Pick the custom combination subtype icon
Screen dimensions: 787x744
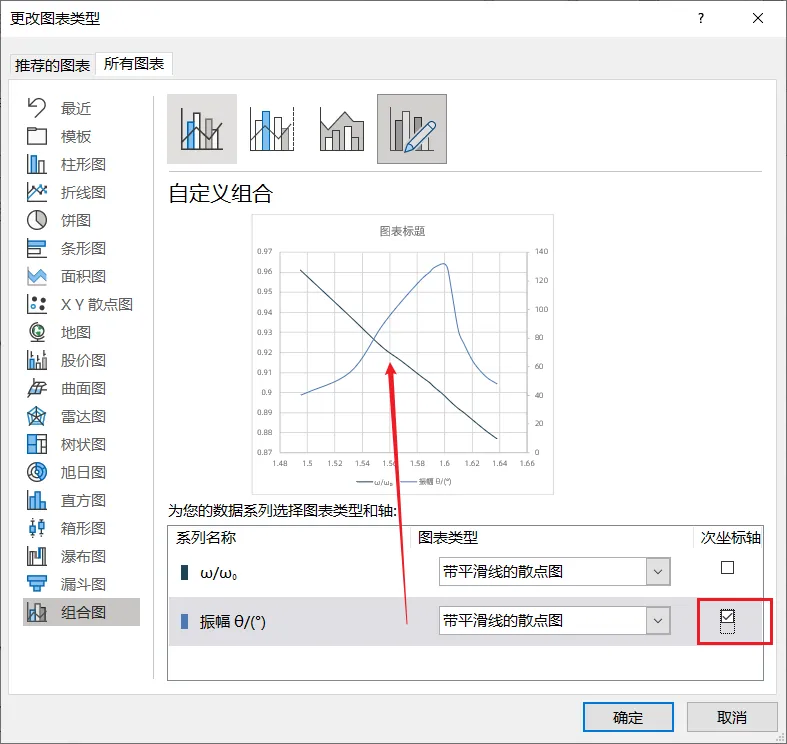(412, 129)
